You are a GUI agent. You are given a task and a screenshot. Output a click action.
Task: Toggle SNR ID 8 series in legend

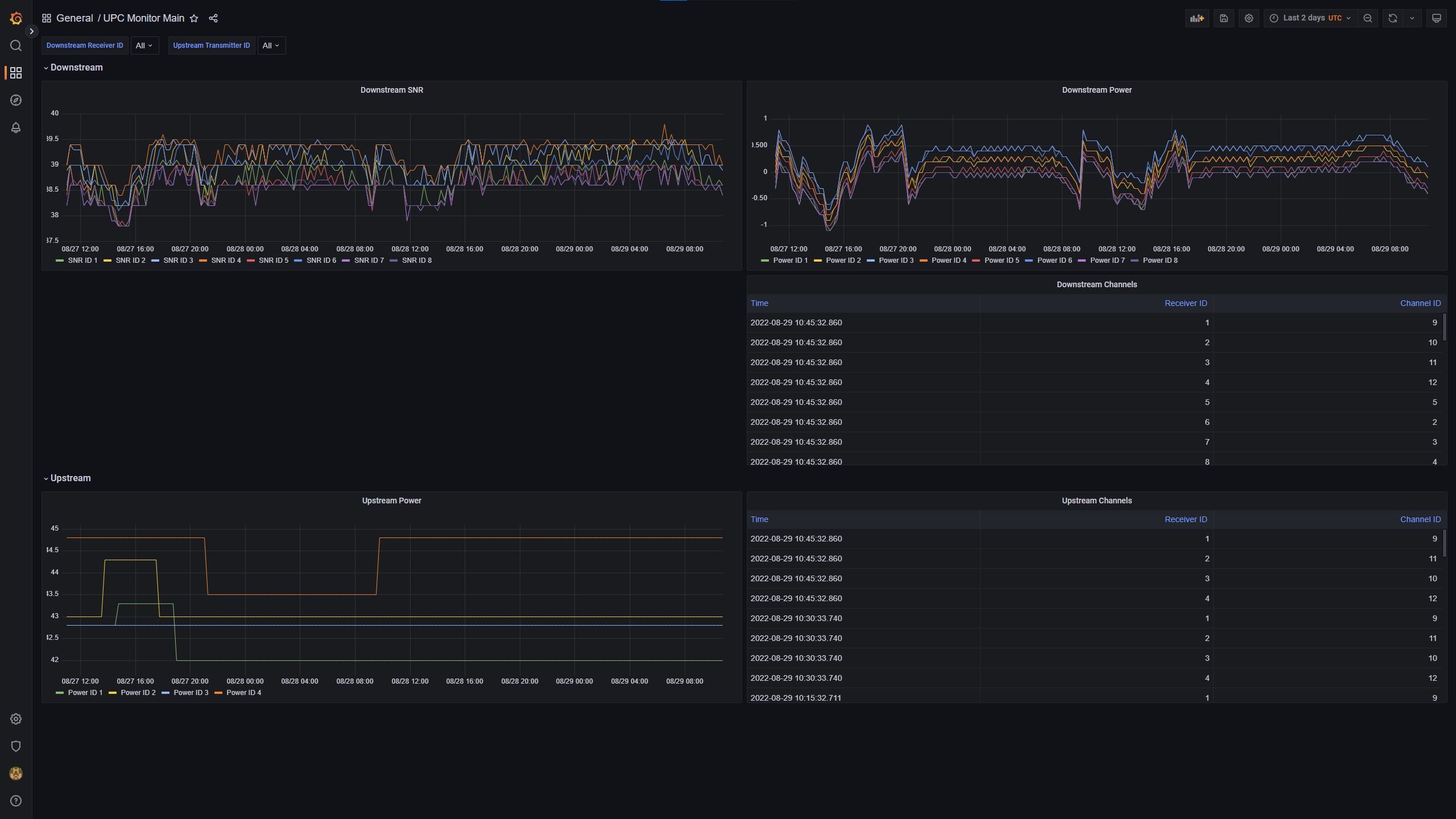coord(417,260)
